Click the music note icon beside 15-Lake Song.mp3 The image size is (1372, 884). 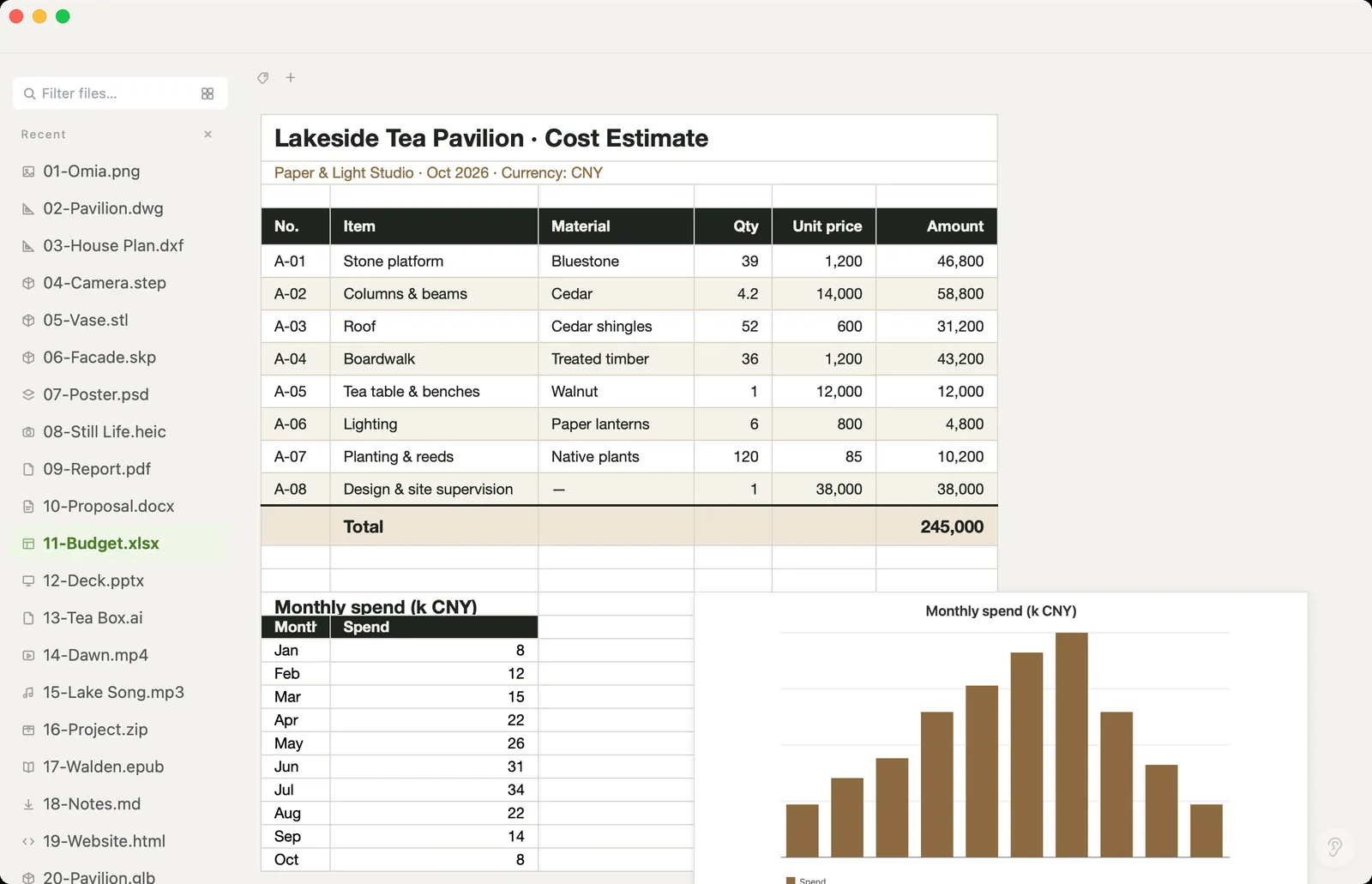(x=28, y=692)
